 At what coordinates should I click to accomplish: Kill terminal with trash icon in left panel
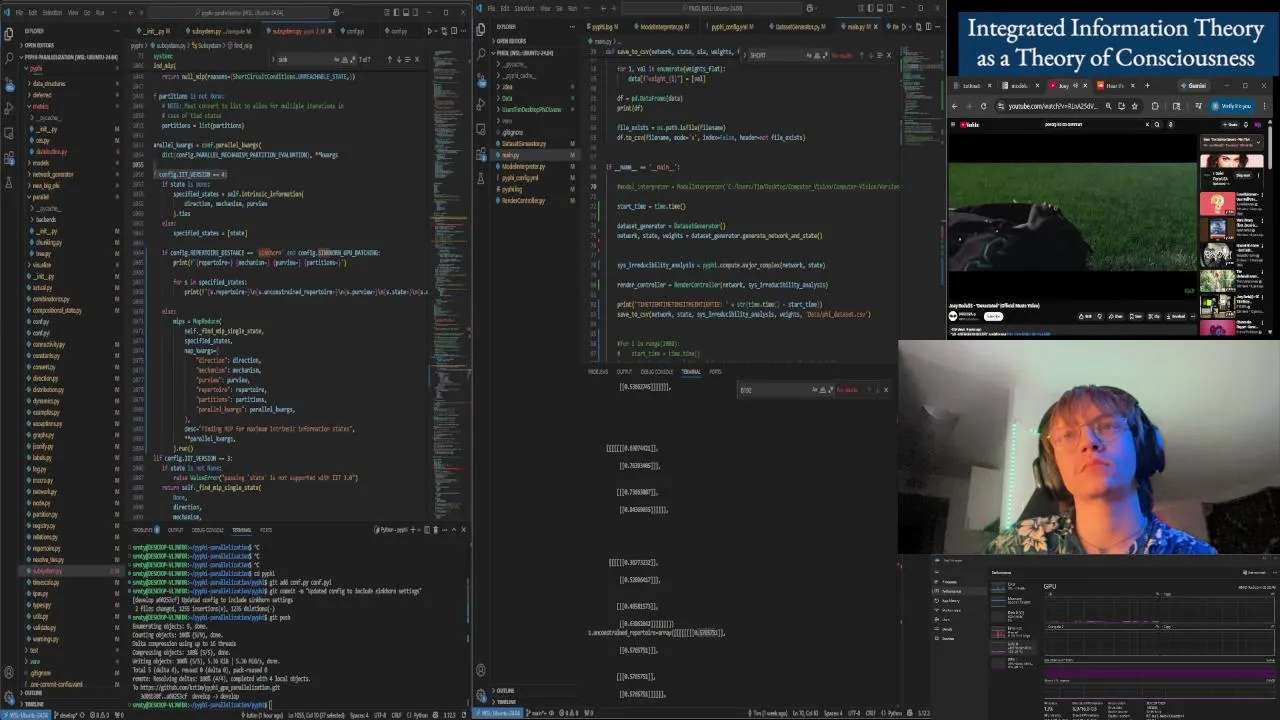[437, 529]
